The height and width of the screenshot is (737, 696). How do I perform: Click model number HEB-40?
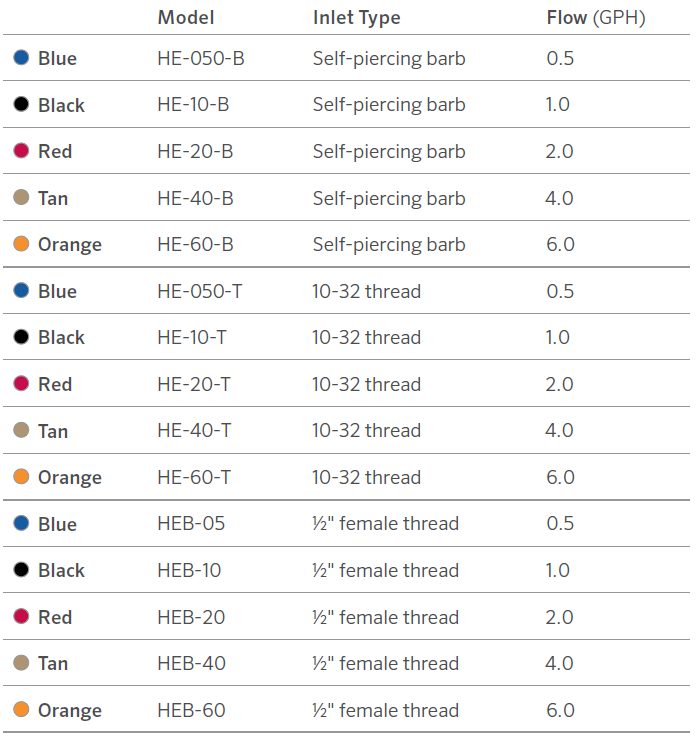point(191,663)
